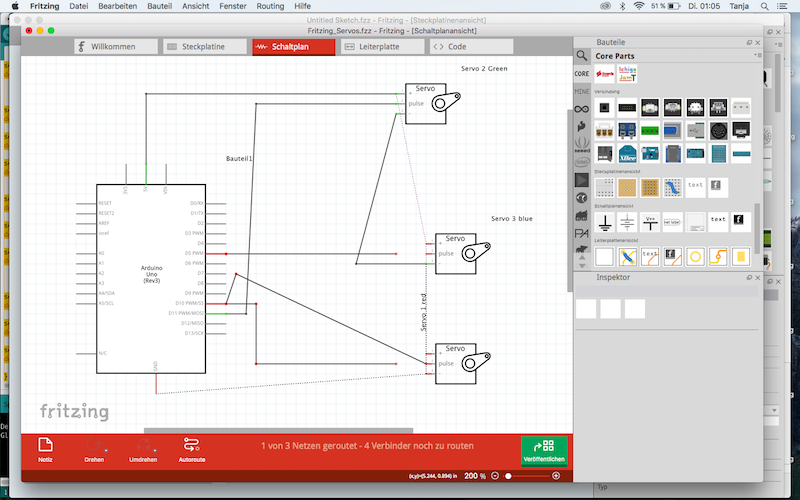This screenshot has width=800, height=500.
Task: Pick the yellow copper pad part
Action: click(x=741, y=257)
